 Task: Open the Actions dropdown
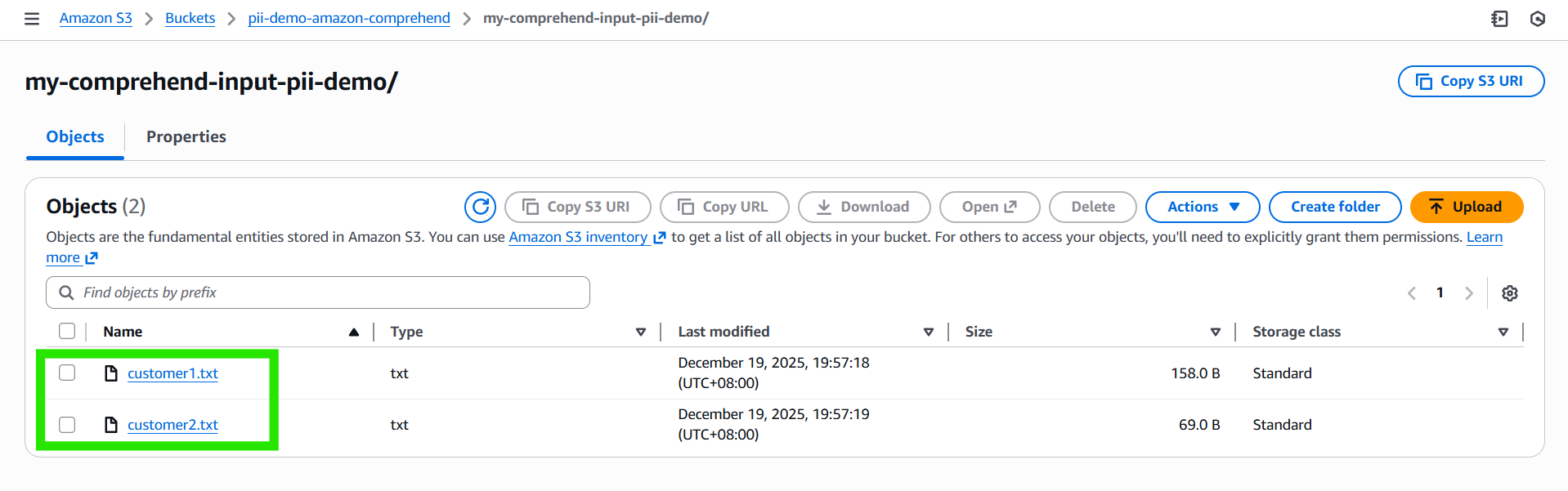[x=1202, y=207]
